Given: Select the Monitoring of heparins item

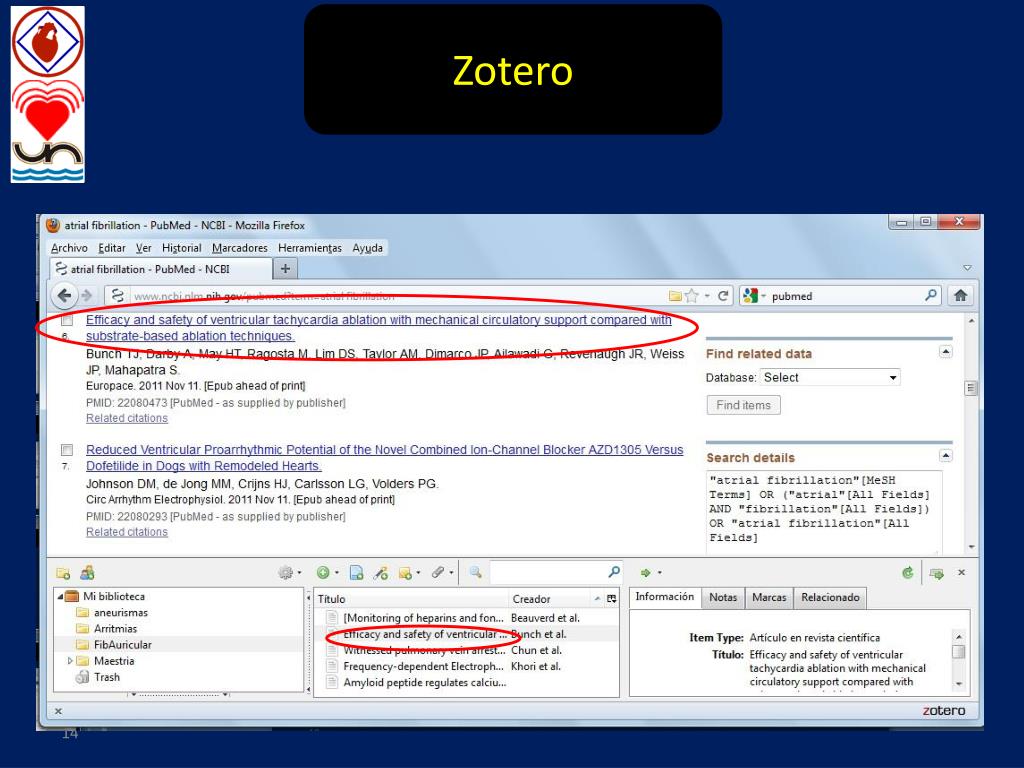Looking at the screenshot, I should tap(466, 618).
